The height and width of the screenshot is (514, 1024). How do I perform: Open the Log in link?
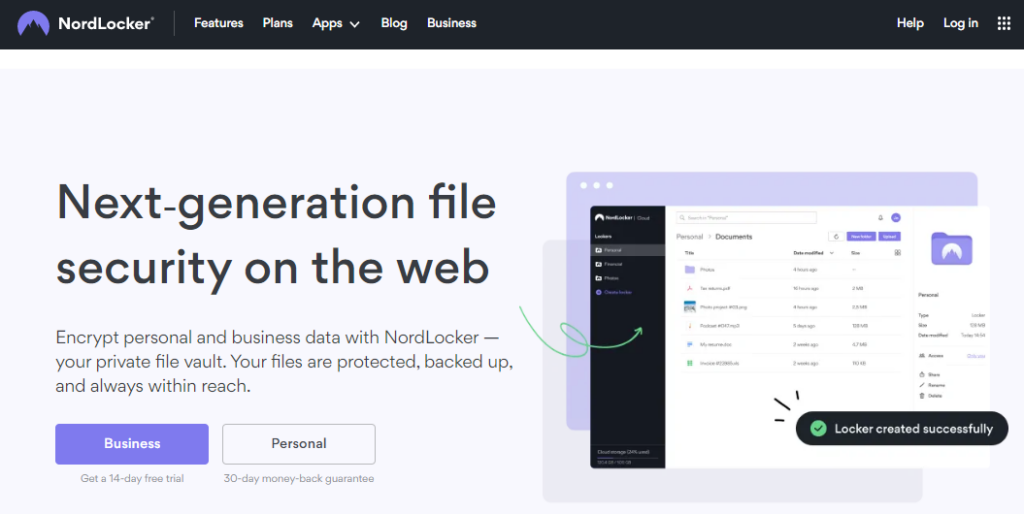[x=960, y=23]
